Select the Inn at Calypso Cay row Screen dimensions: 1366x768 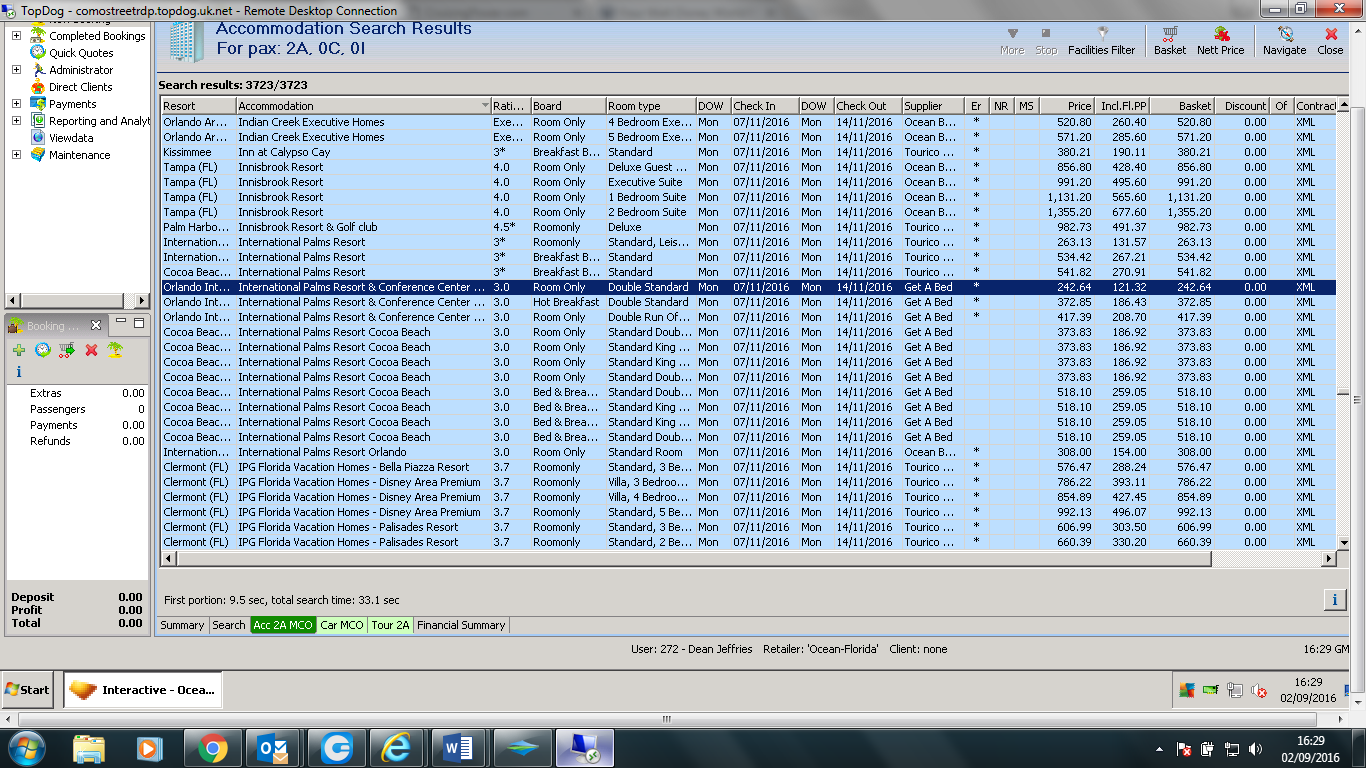coord(748,152)
